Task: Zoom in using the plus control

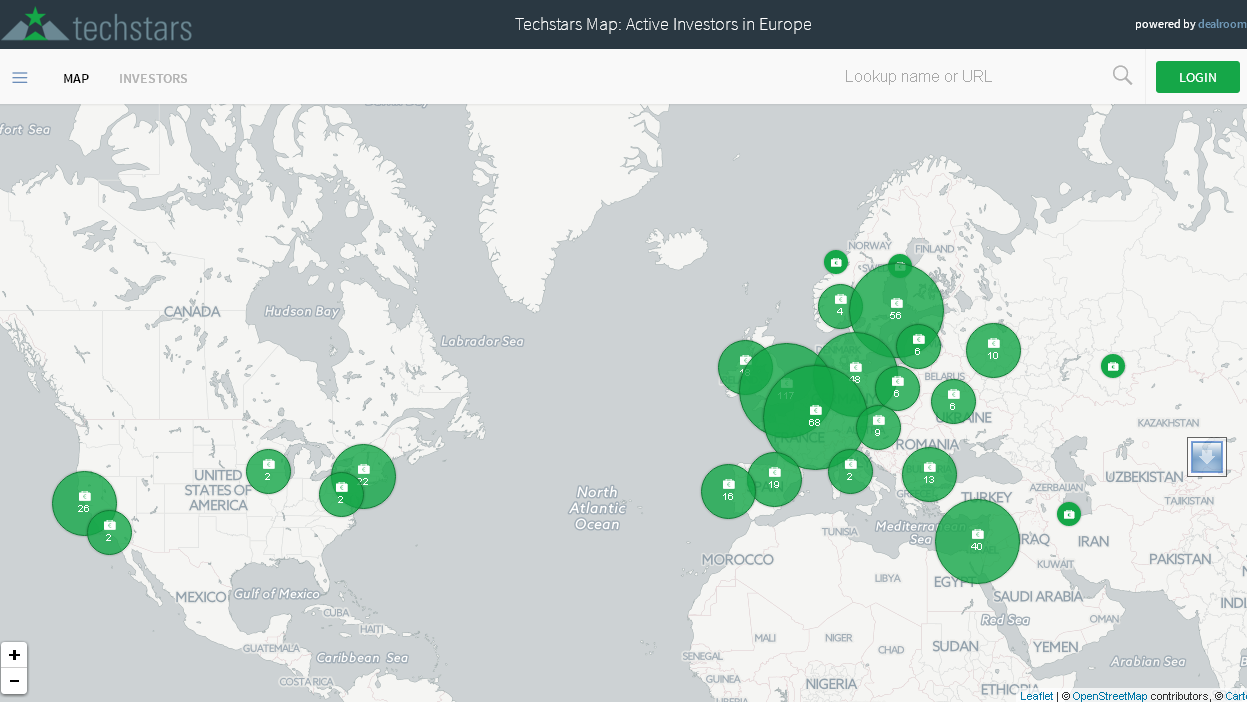Action: point(14,654)
